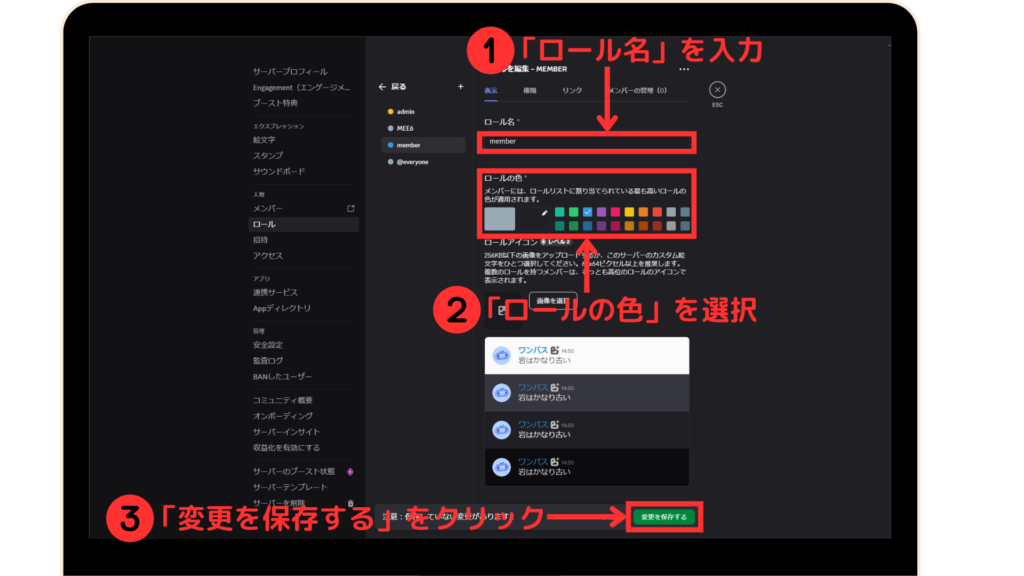1024x576 pixels.
Task: Open ブースト特典 settings
Action: coord(275,103)
